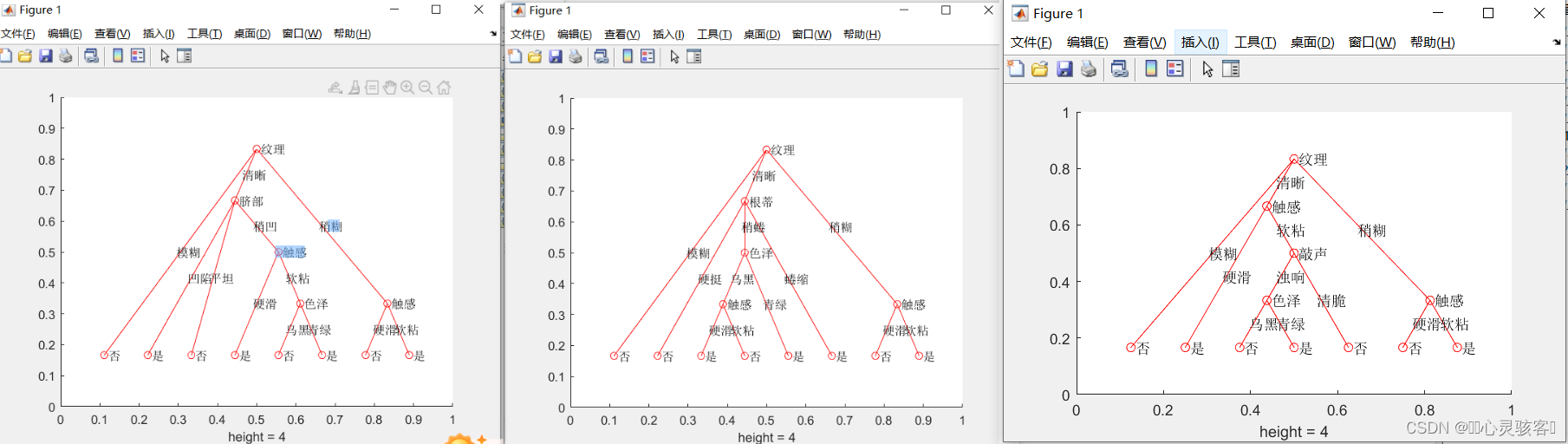Screen dimensions: 1568x444
Task: Print figure icon in middle Figure window
Action: point(576,56)
